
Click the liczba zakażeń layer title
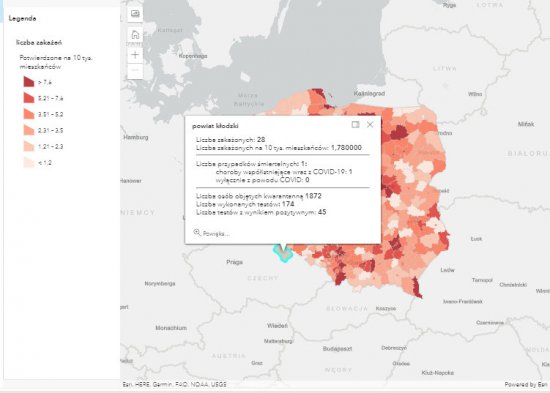pos(39,42)
